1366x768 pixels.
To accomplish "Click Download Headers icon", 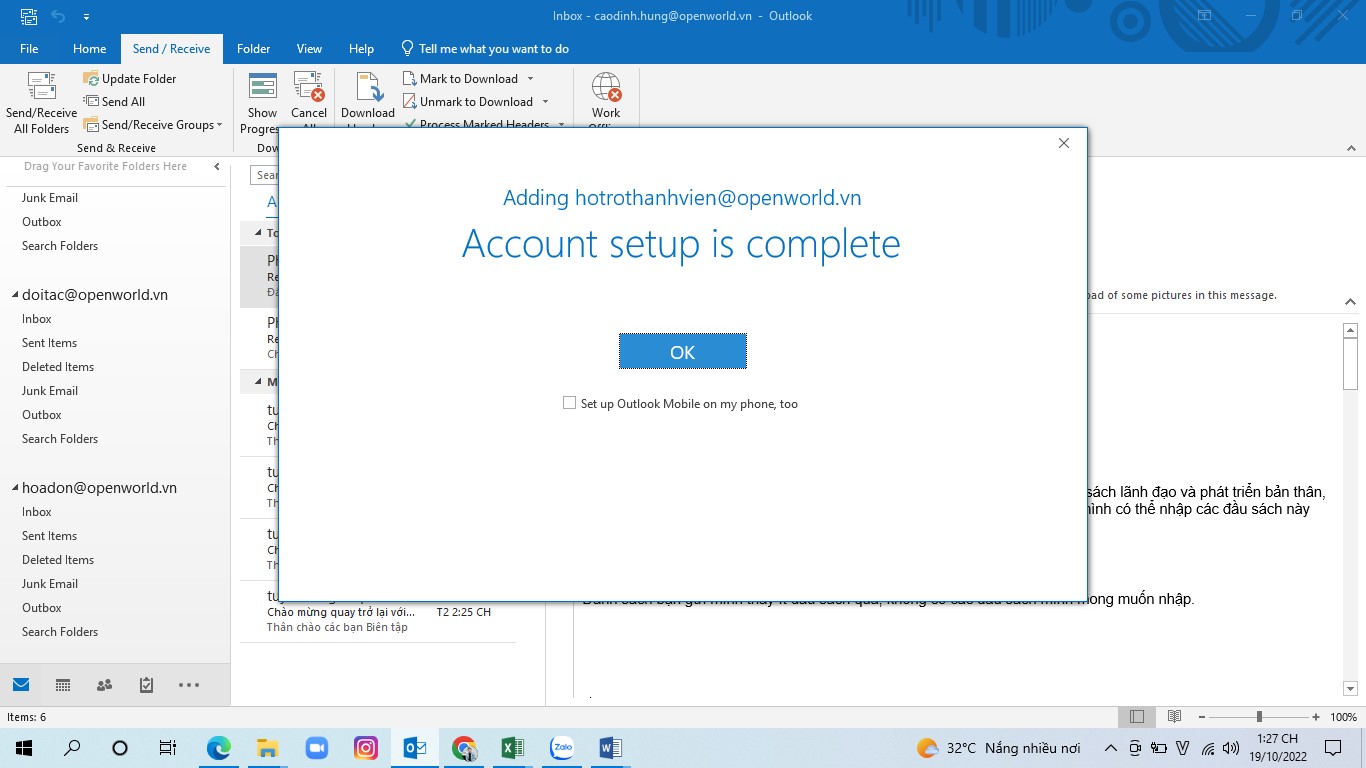I will tap(368, 86).
